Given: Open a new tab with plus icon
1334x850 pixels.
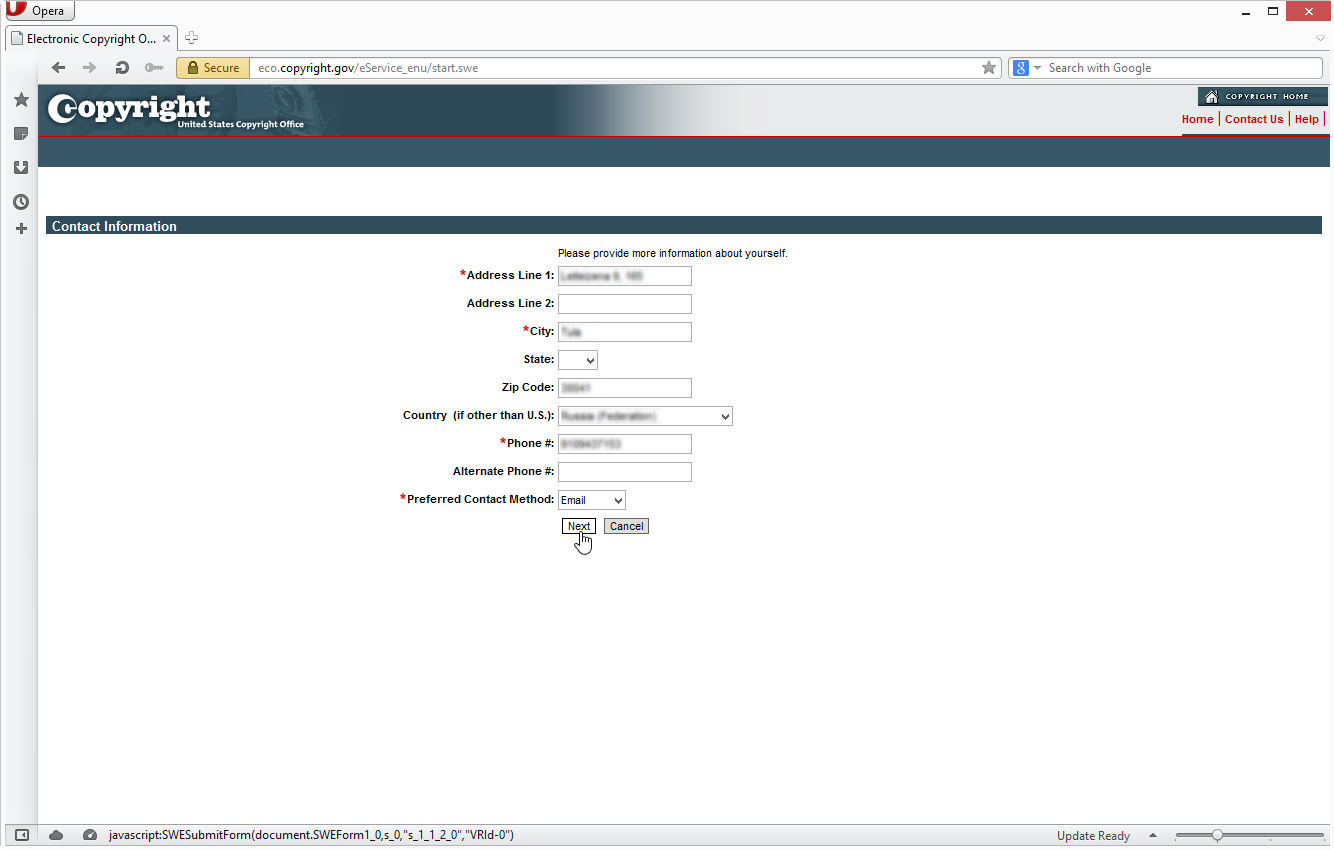Looking at the screenshot, I should (x=192, y=38).
